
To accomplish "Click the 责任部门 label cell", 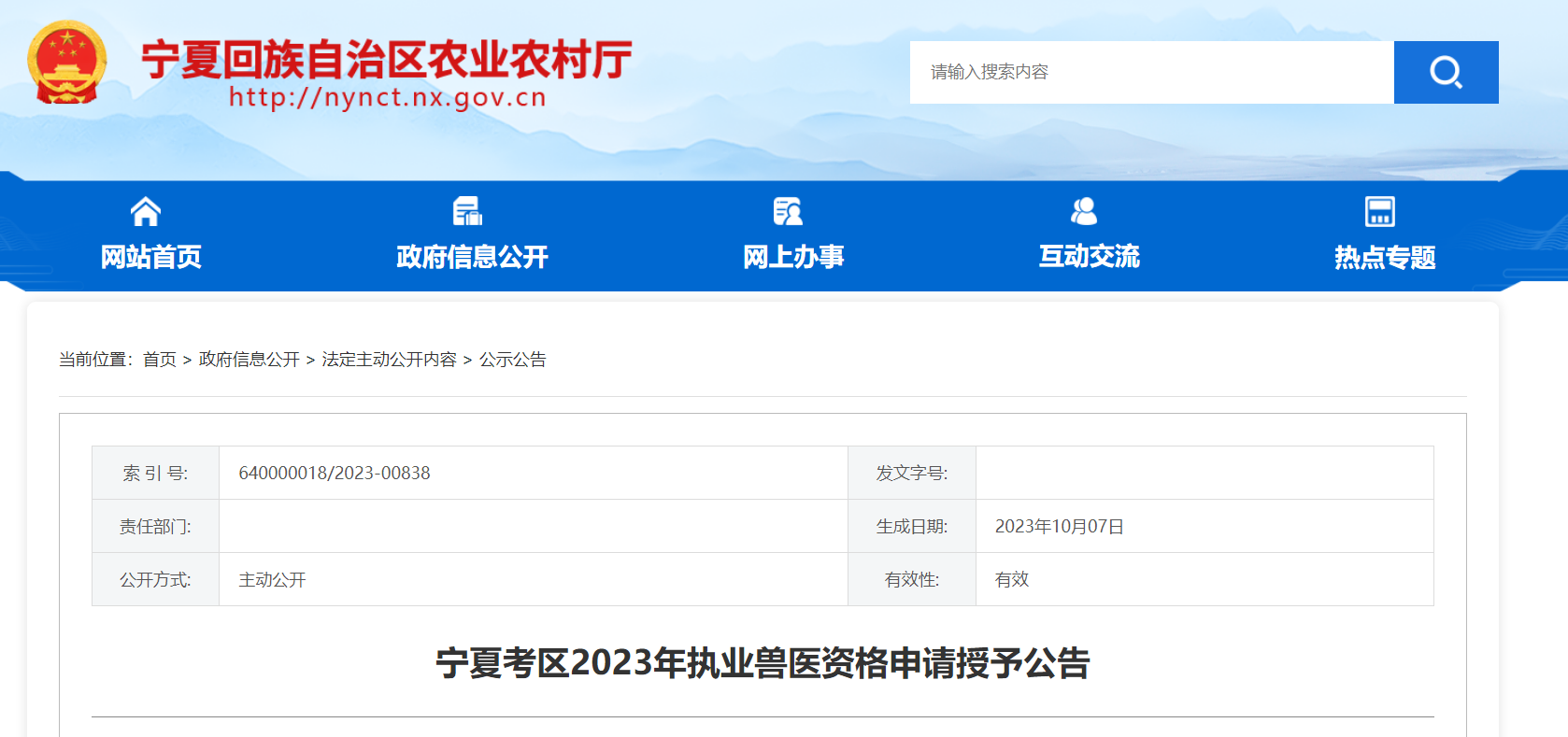I will (155, 527).
